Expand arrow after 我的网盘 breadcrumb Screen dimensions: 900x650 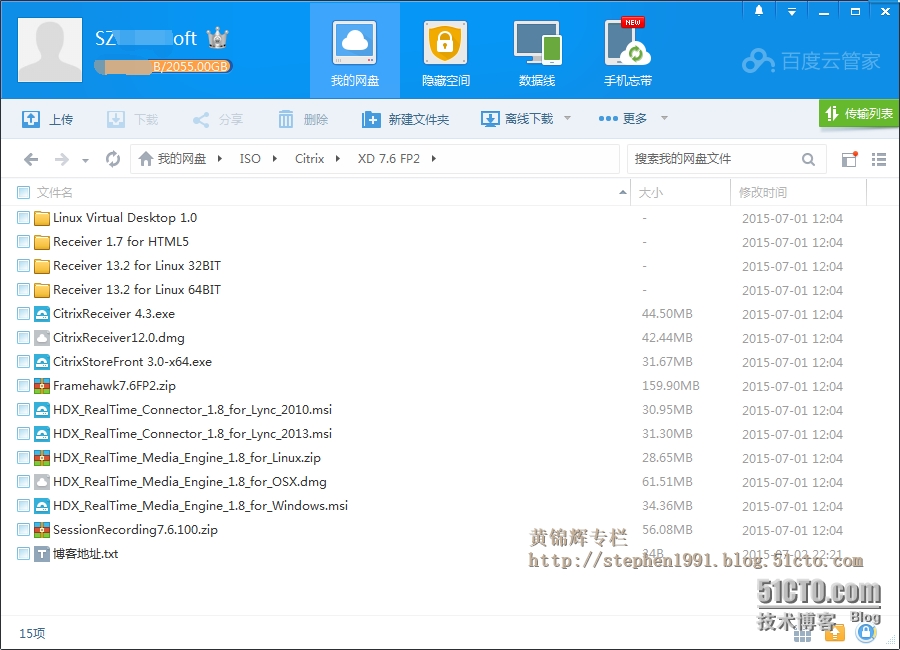click(x=220, y=158)
